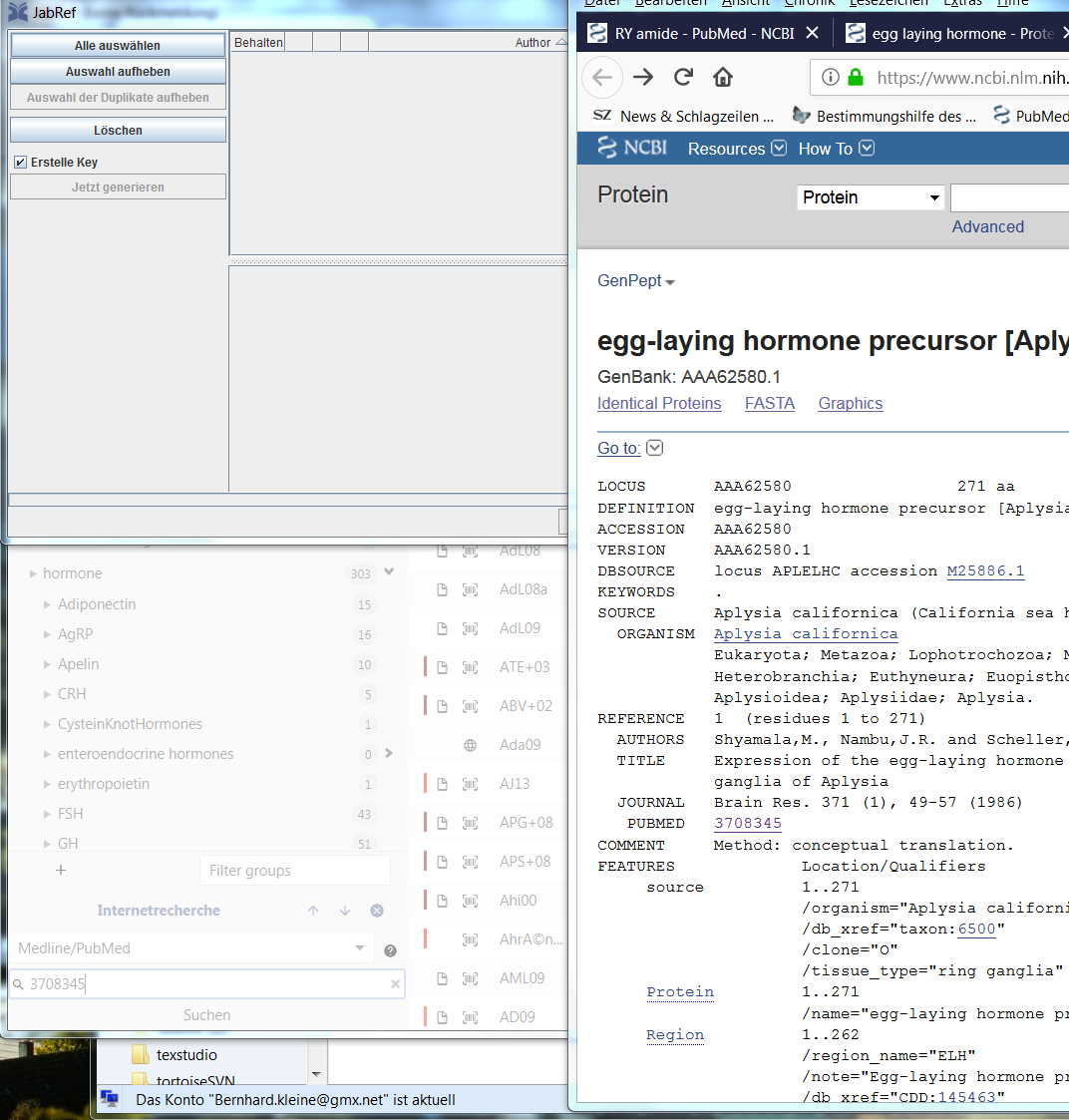The width and height of the screenshot is (1069, 1120).
Task: Close the Internetrecherche panel via its X icon
Action: click(x=376, y=910)
